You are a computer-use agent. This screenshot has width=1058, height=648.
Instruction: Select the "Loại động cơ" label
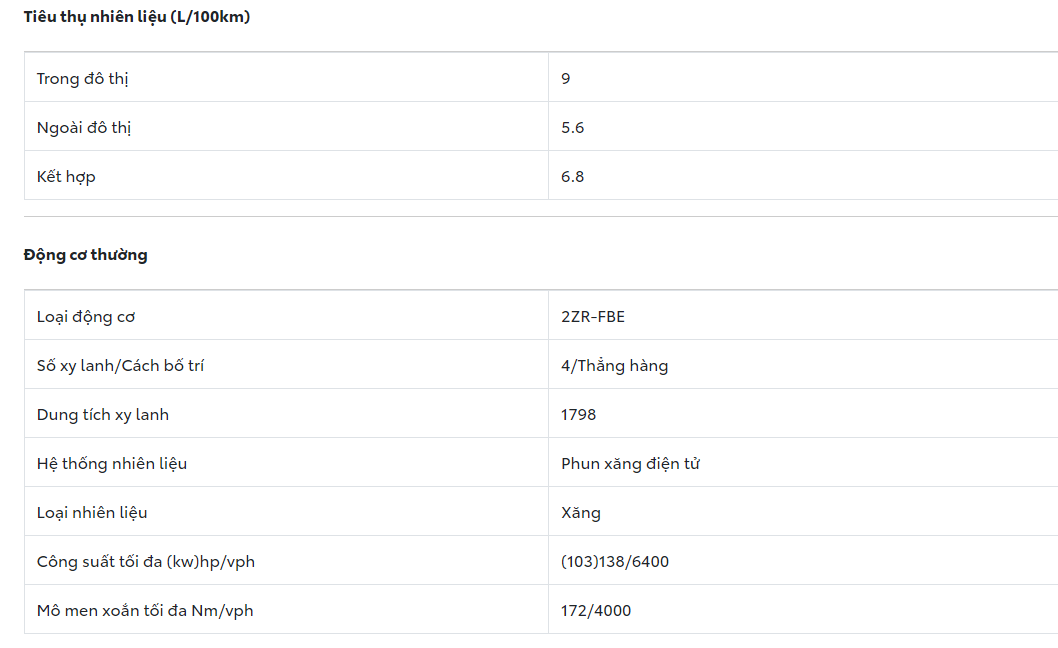[86, 317]
